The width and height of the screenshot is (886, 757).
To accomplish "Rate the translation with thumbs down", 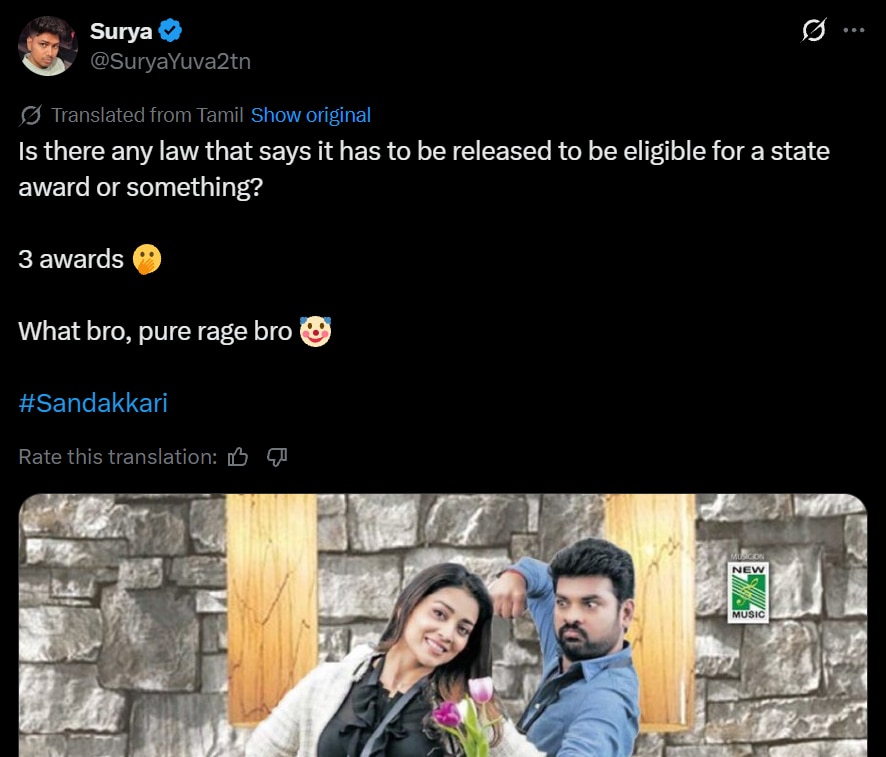I will (x=277, y=457).
